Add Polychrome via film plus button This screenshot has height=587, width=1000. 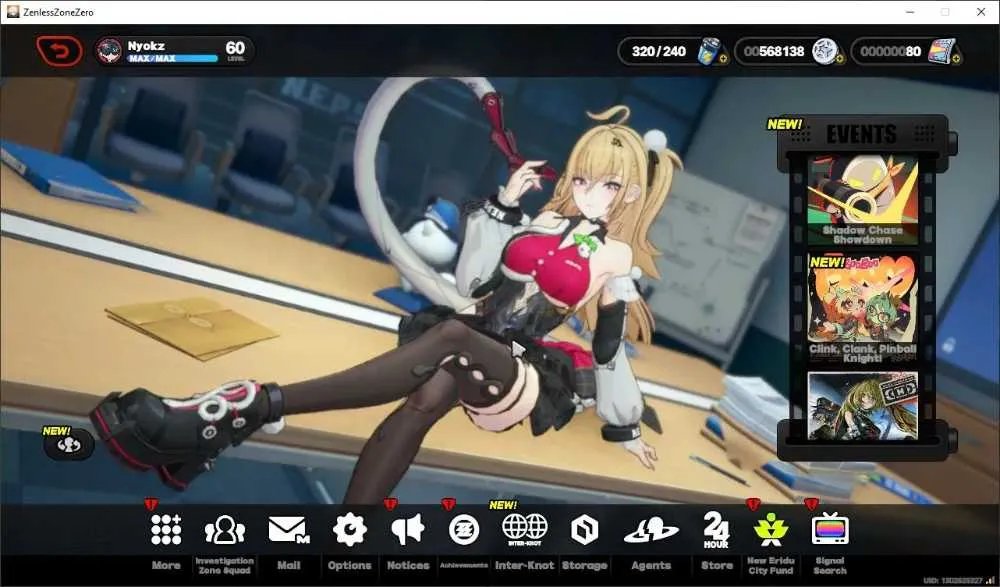pos(955,59)
